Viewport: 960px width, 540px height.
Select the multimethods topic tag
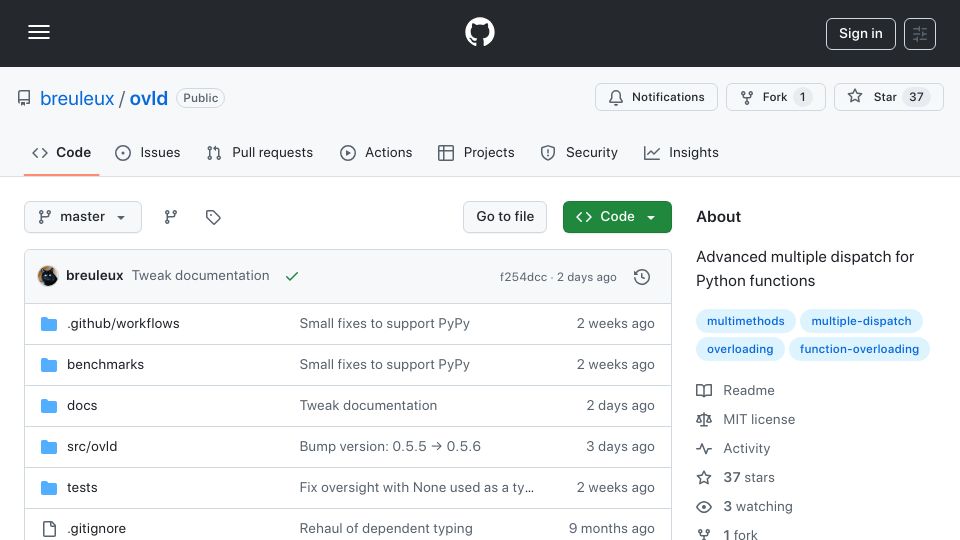[x=745, y=321]
